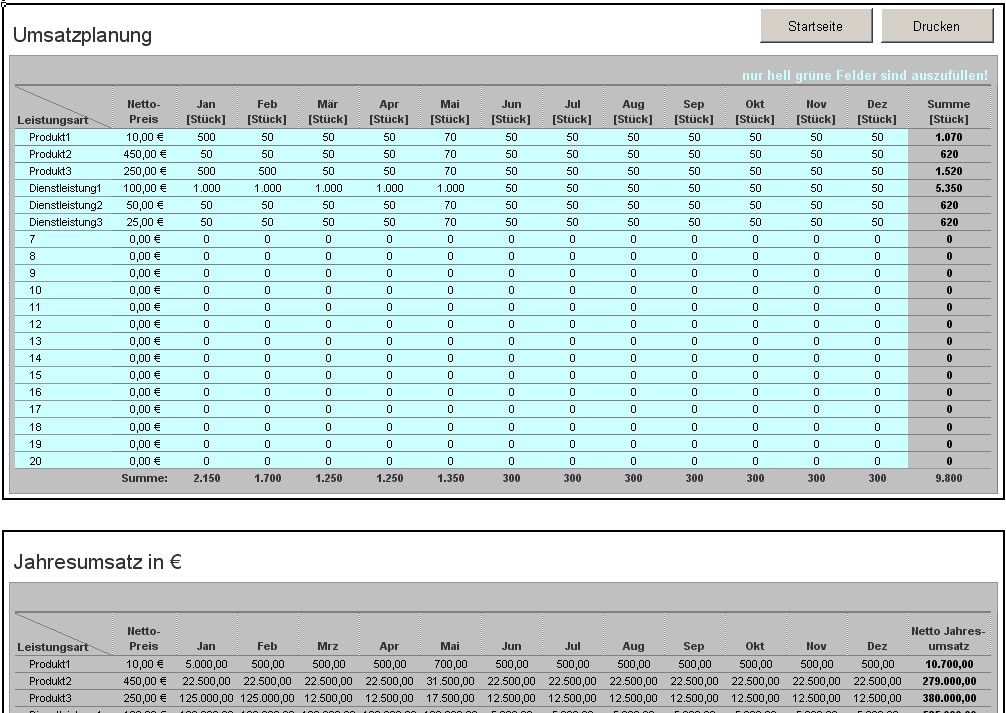Select Produkt1 January quantity 500
The image size is (1006, 713).
[x=207, y=137]
